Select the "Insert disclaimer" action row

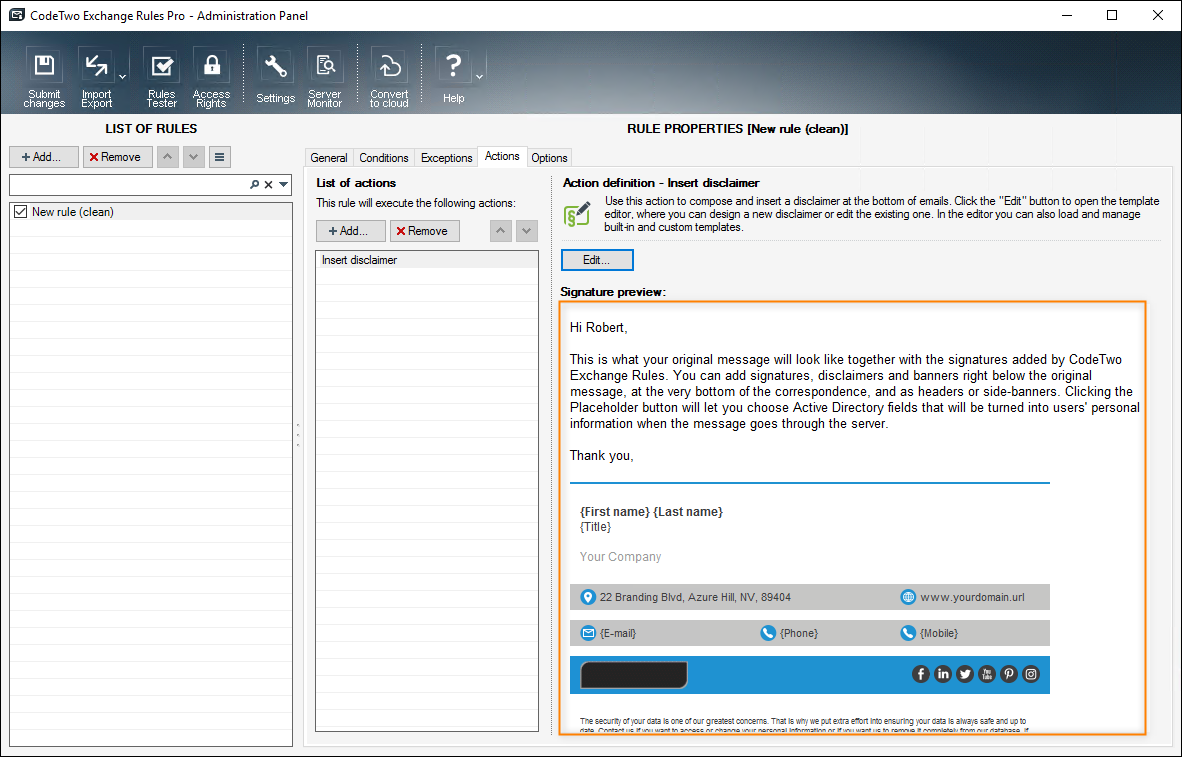point(427,260)
